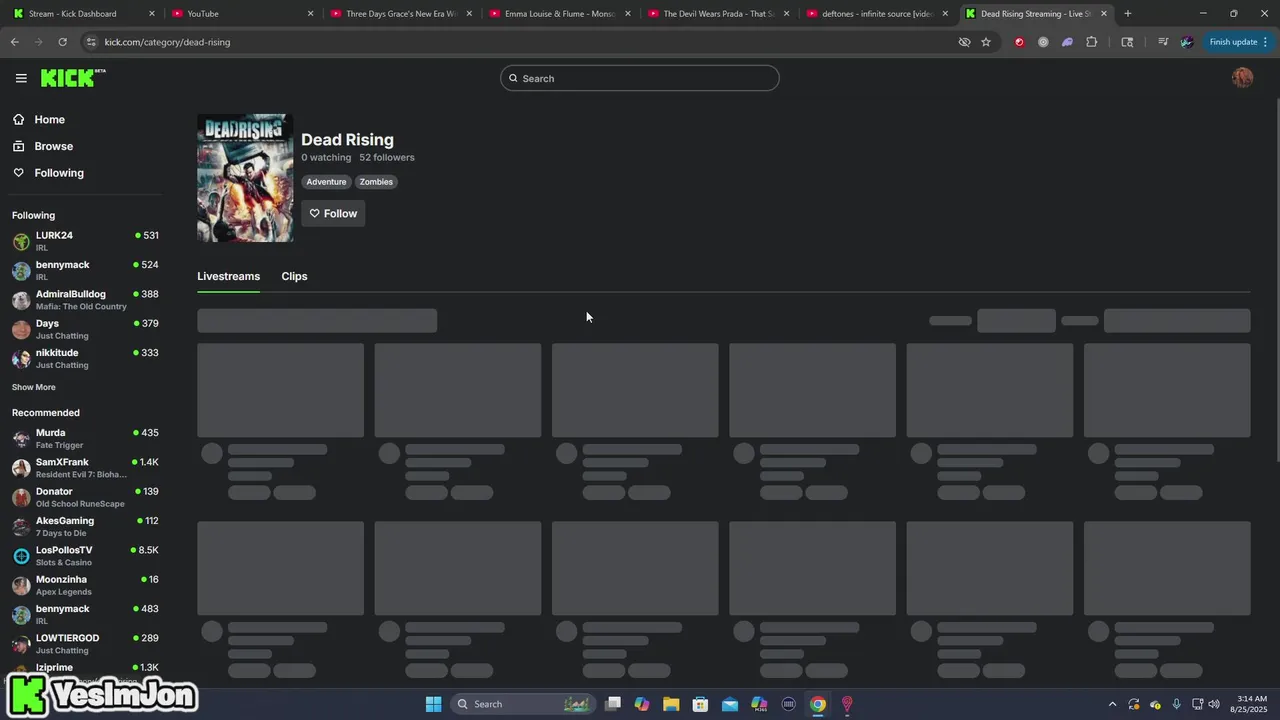The height and width of the screenshot is (720, 1280).
Task: Open Days channel in Following list
Action: [x=85, y=329]
